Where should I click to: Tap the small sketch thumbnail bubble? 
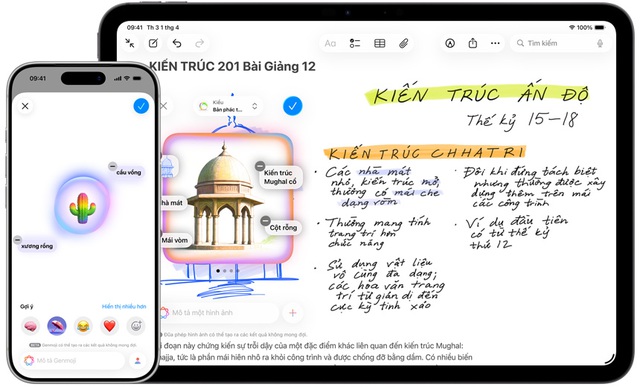[x=168, y=167]
